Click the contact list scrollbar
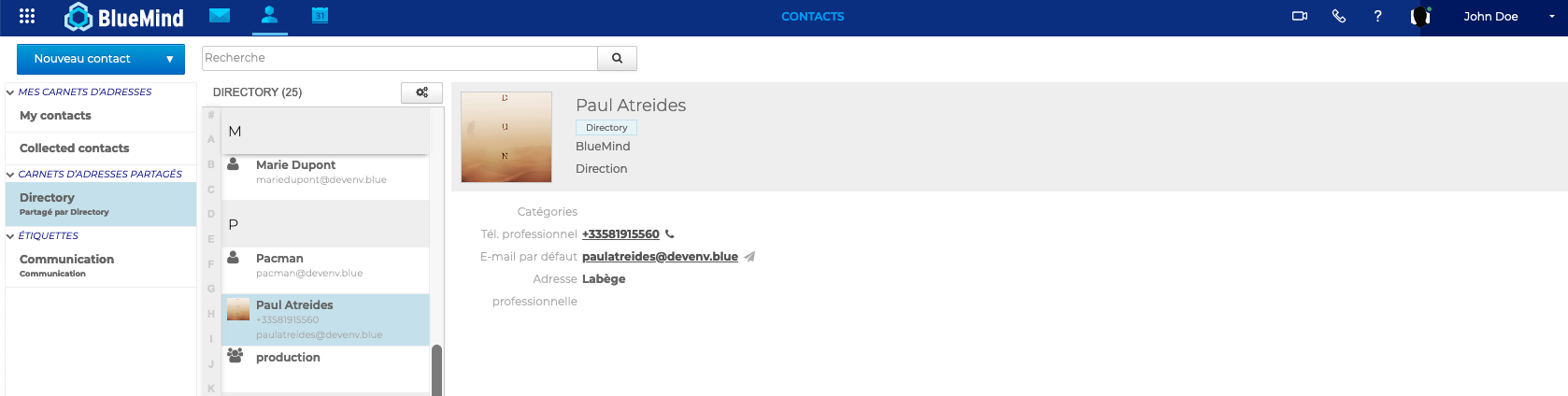 click(436, 369)
